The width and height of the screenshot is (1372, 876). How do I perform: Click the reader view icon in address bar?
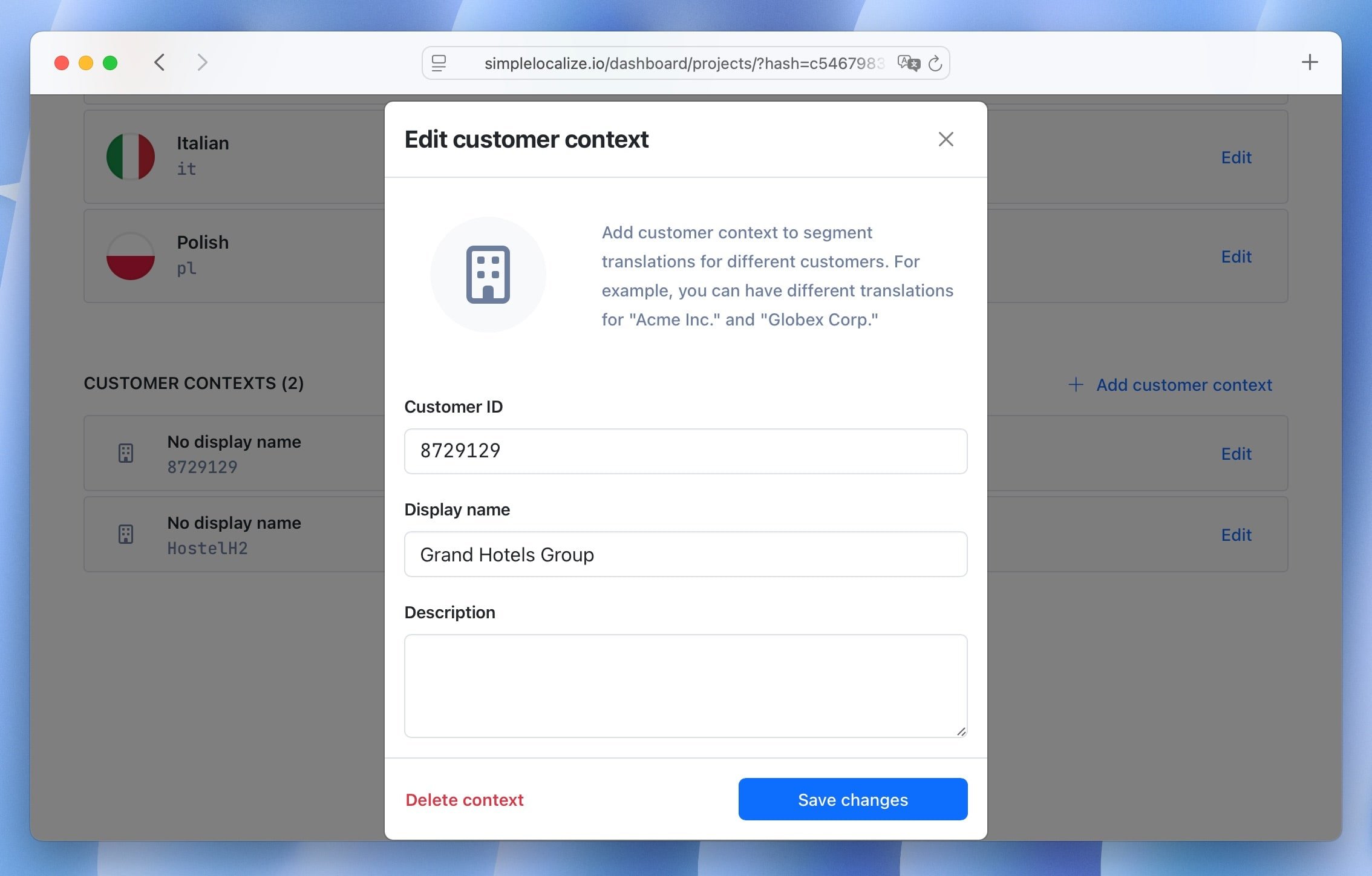439,63
